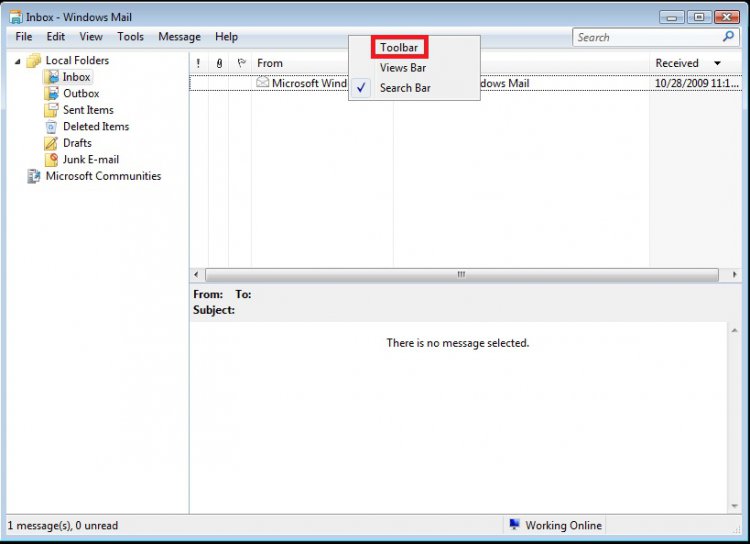Open the Tools menu
750x544 pixels.
[x=131, y=37]
